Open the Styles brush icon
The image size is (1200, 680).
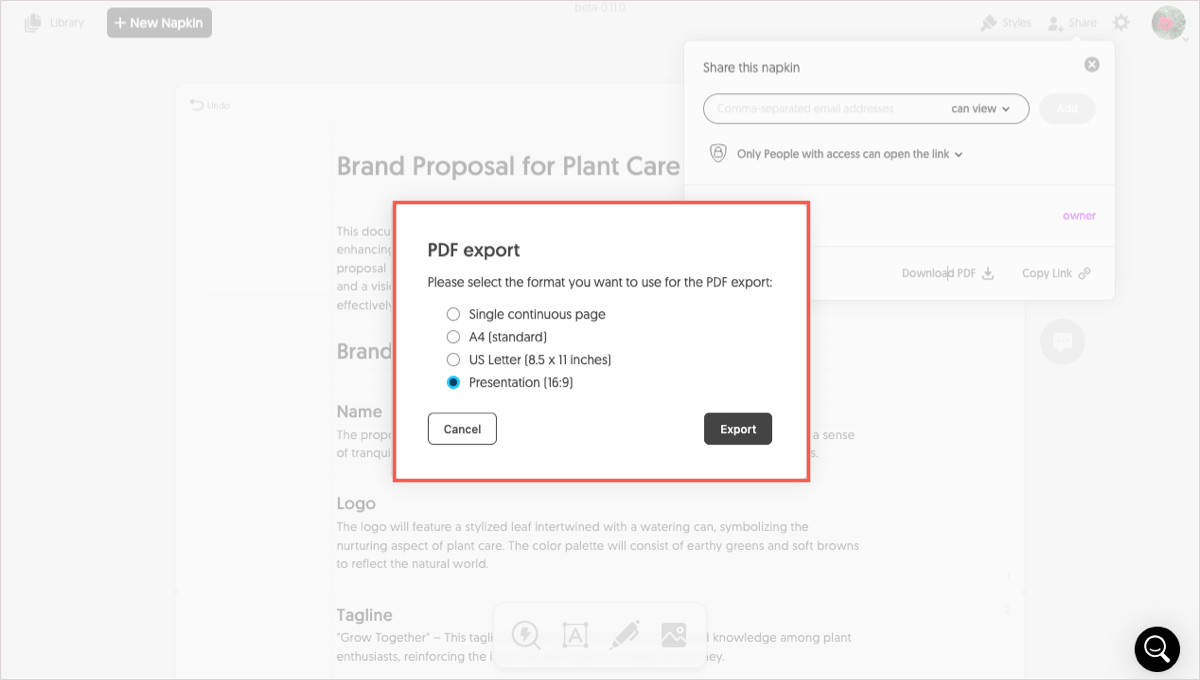[989, 22]
